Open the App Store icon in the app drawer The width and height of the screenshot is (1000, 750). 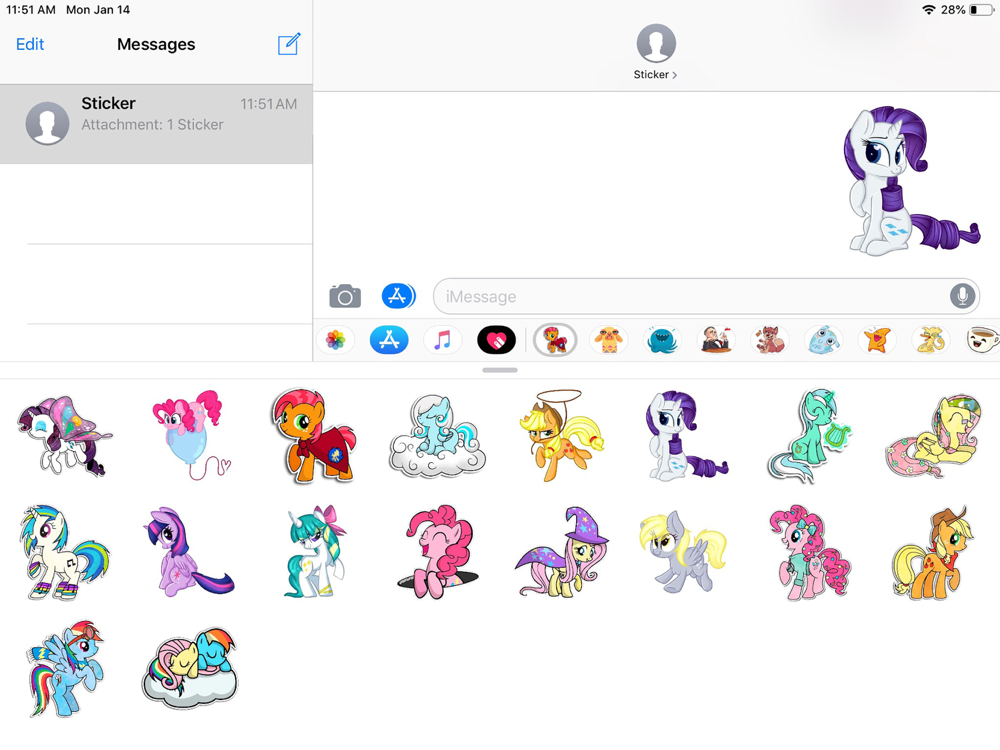tap(389, 340)
